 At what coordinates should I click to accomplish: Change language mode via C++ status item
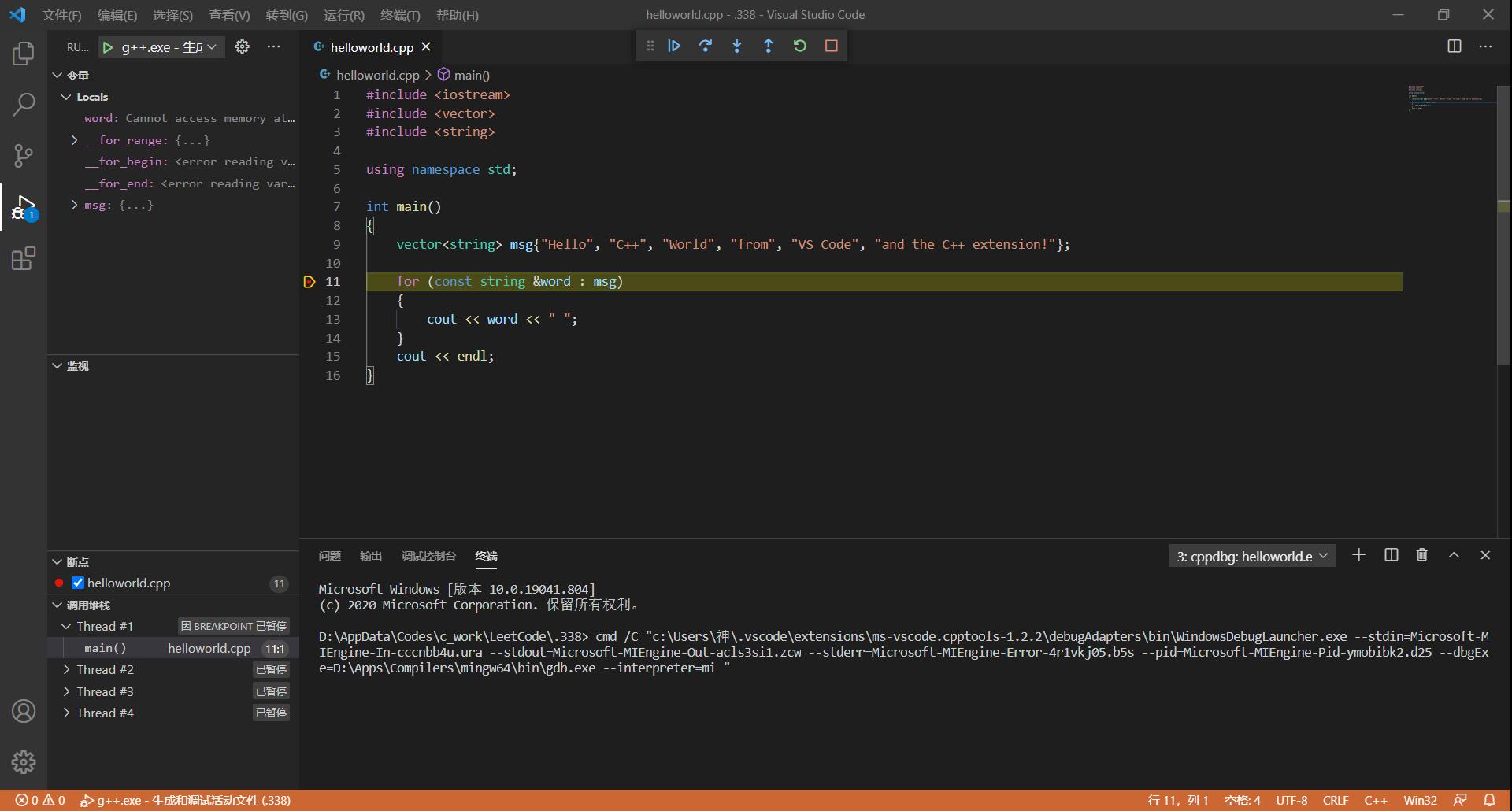(x=1376, y=800)
